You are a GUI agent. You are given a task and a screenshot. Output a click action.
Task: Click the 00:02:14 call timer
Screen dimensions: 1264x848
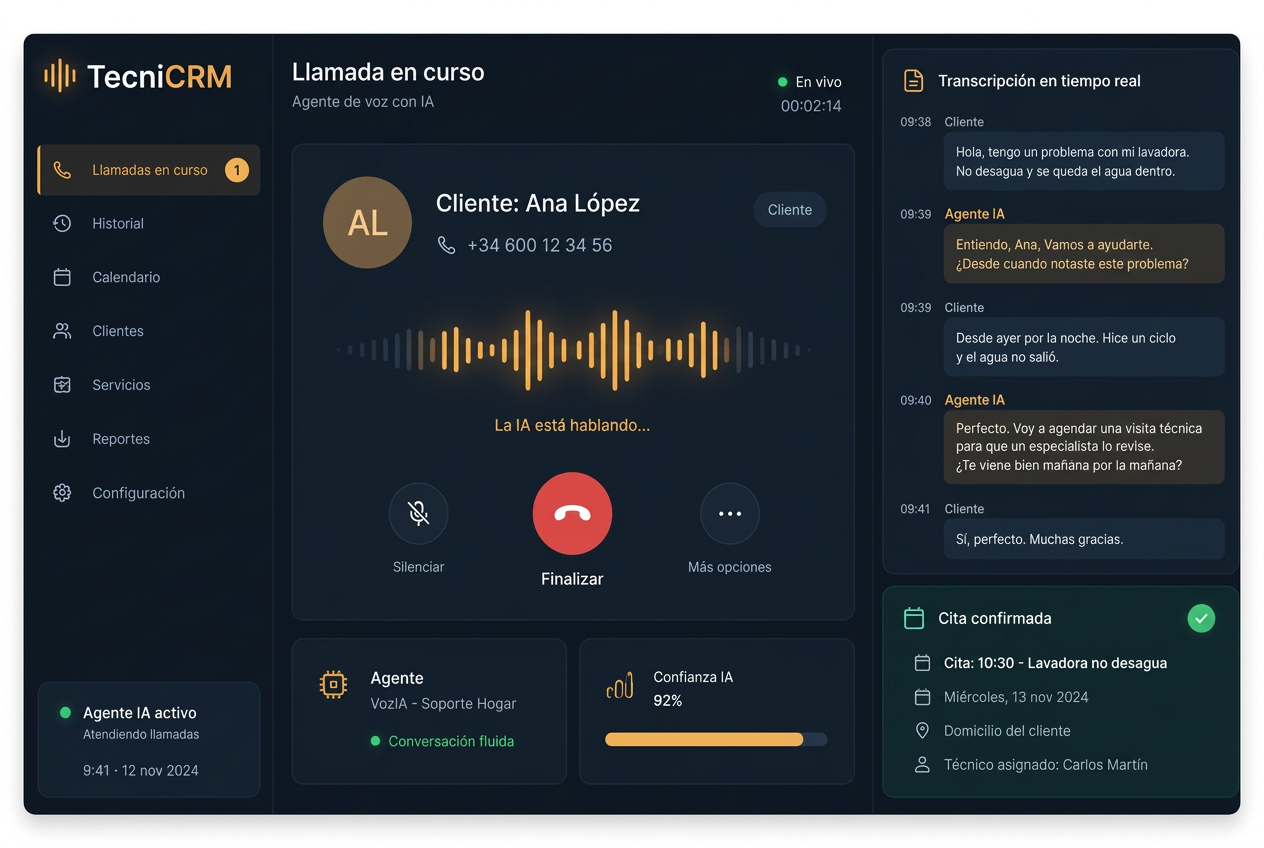point(811,106)
